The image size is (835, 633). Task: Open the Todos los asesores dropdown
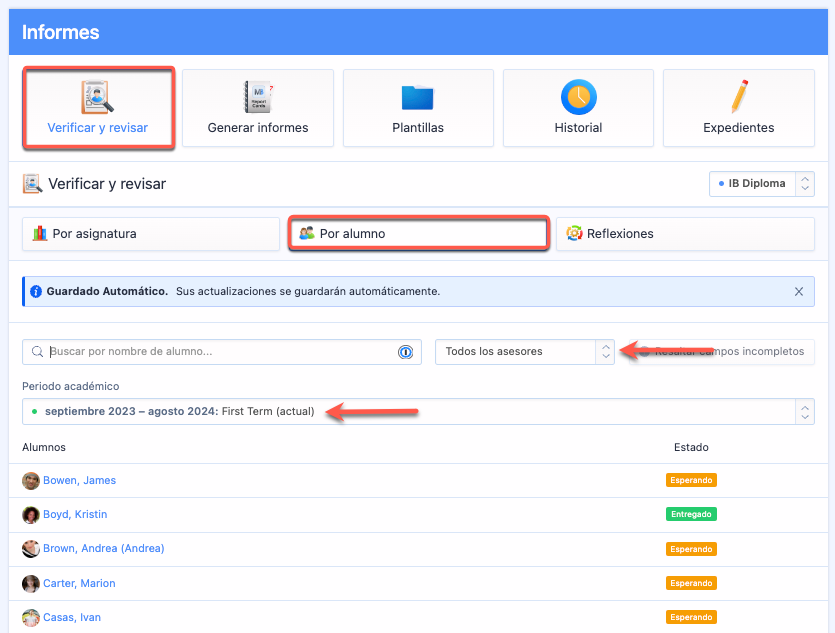[524, 352]
